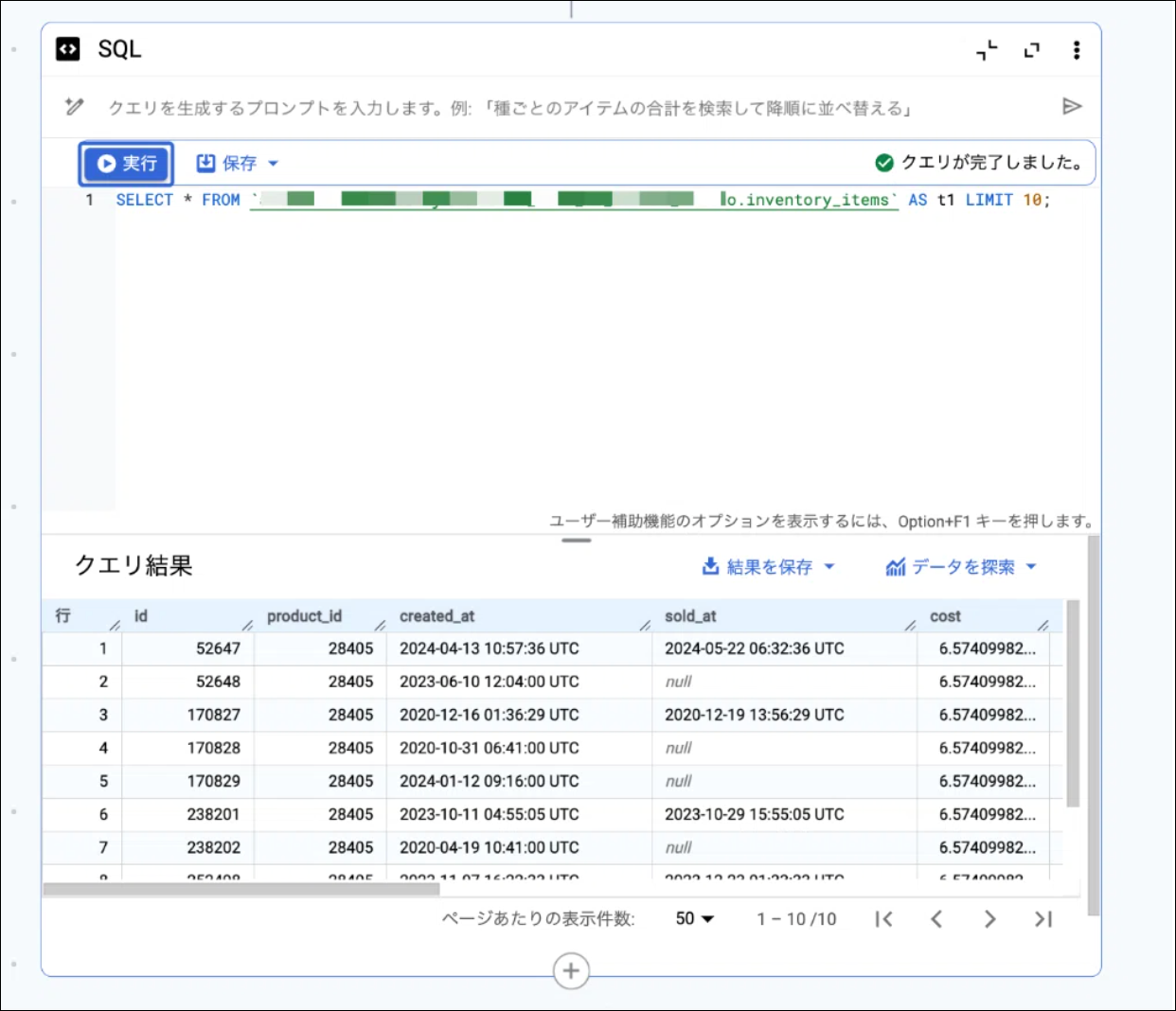The height and width of the screenshot is (1011, 1176).
Task: Run the query with the 実行 button
Action: [x=125, y=163]
